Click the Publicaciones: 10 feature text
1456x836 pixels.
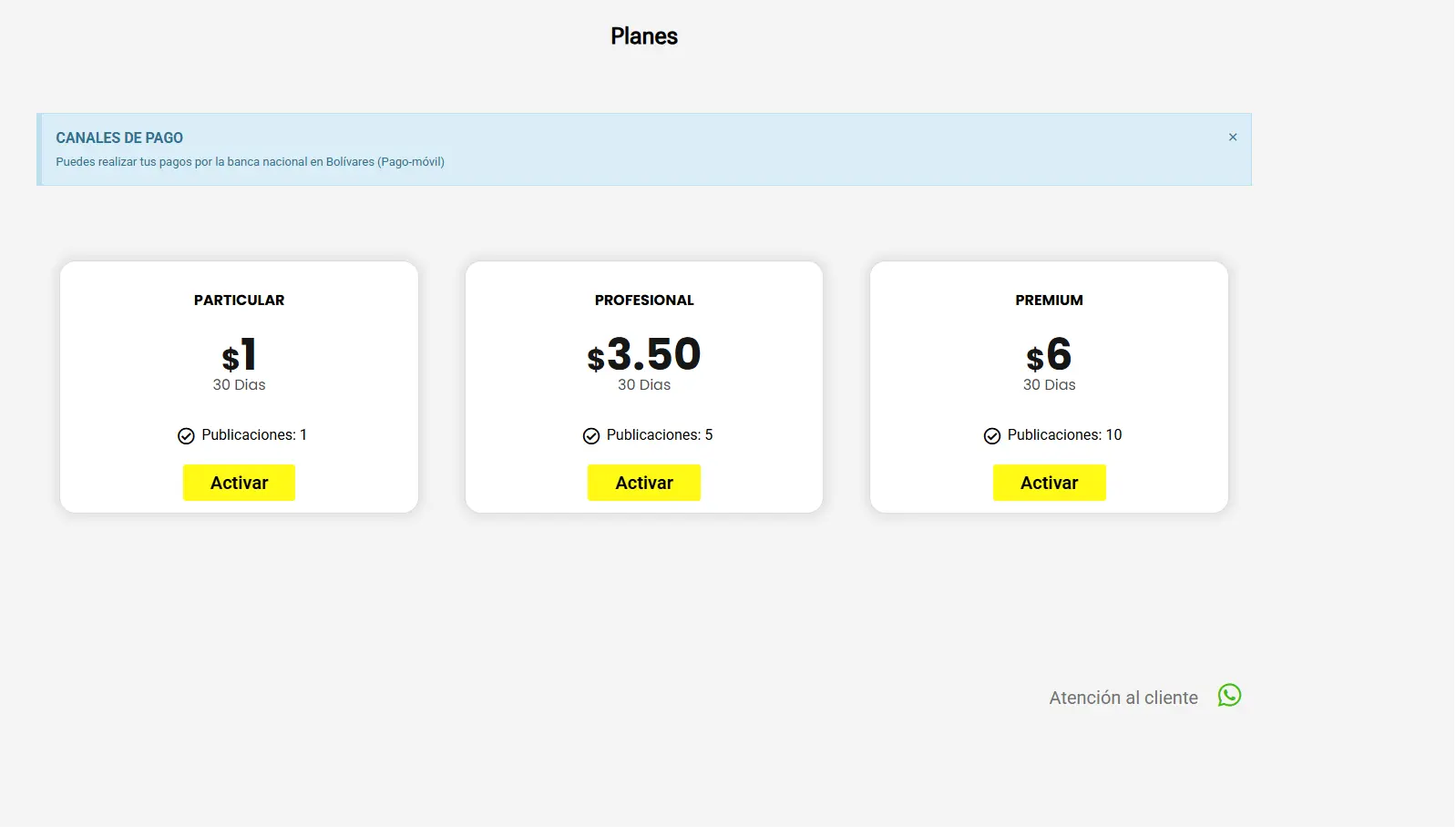[1064, 435]
